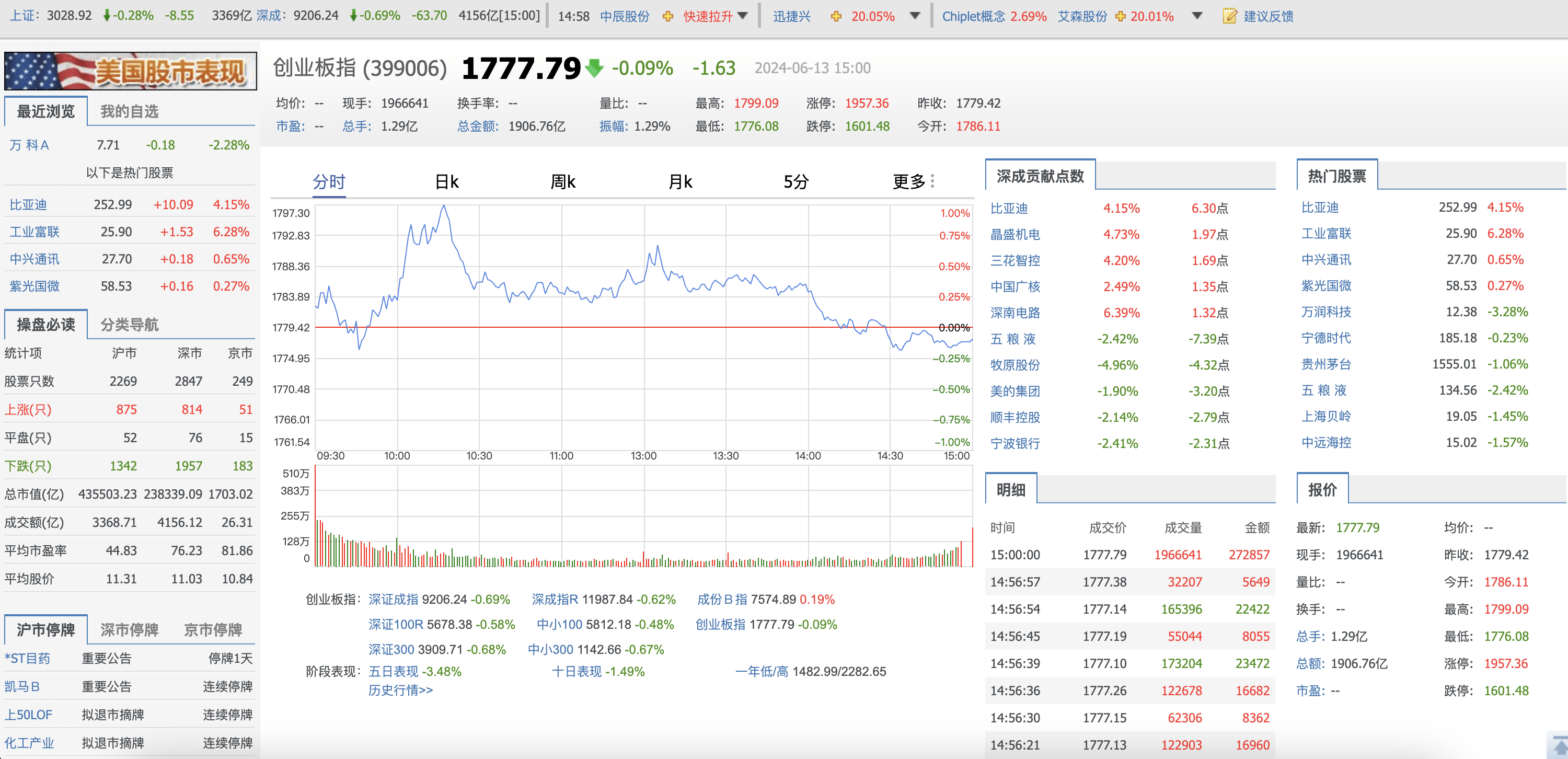Open the dropdown arrow after 艾森股份
The height and width of the screenshot is (759, 1568).
tap(1195, 16)
